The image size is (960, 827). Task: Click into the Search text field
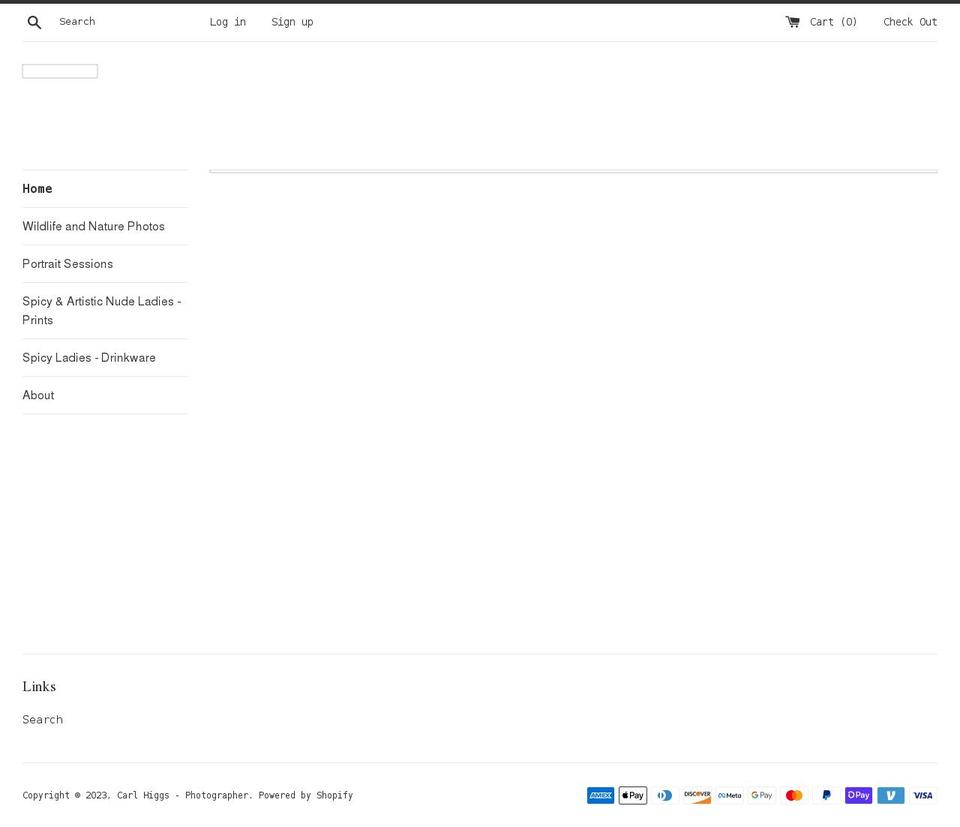point(122,22)
